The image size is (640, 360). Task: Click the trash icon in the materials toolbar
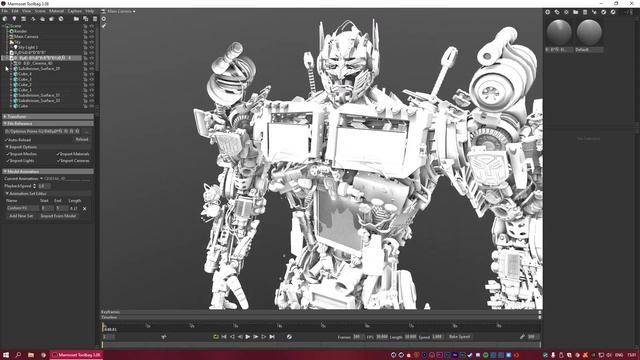585,12
